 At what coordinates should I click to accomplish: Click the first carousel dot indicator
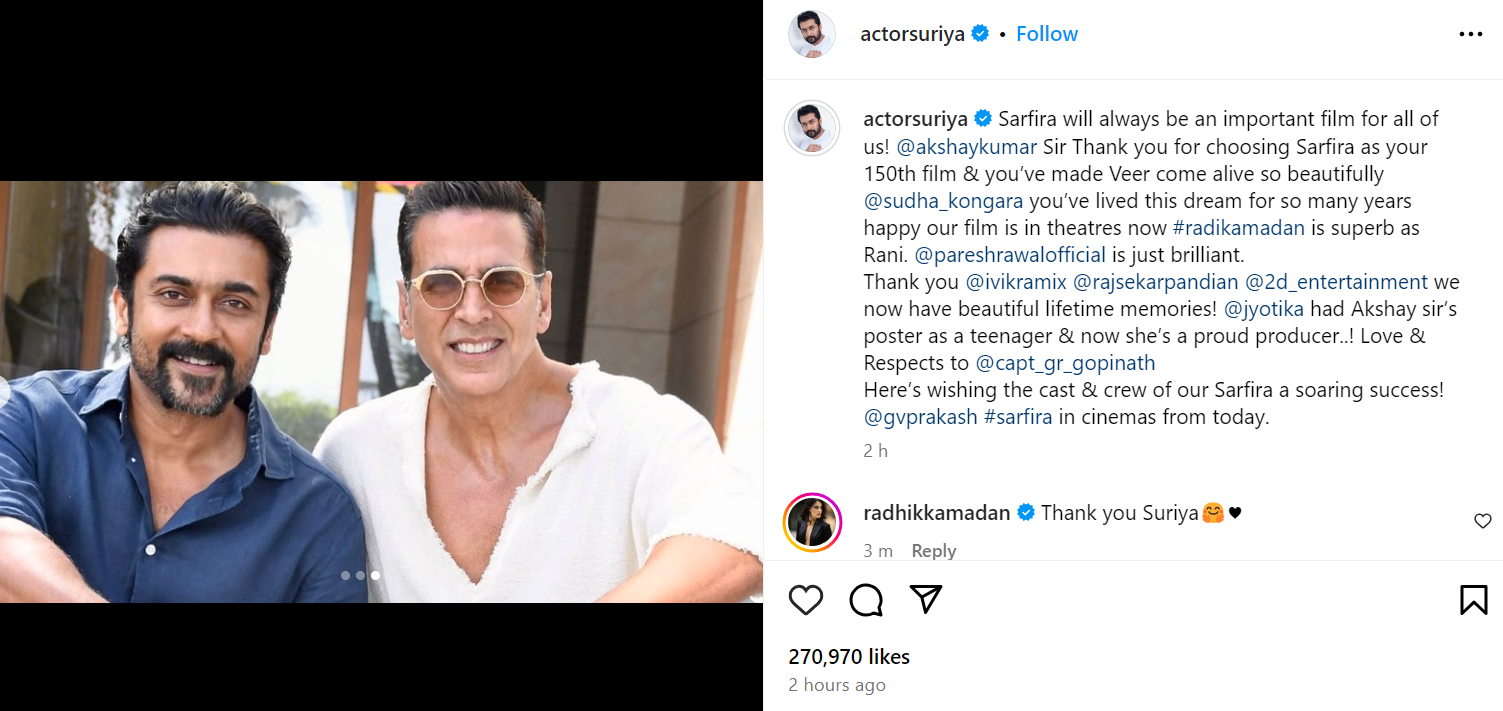pos(345,575)
